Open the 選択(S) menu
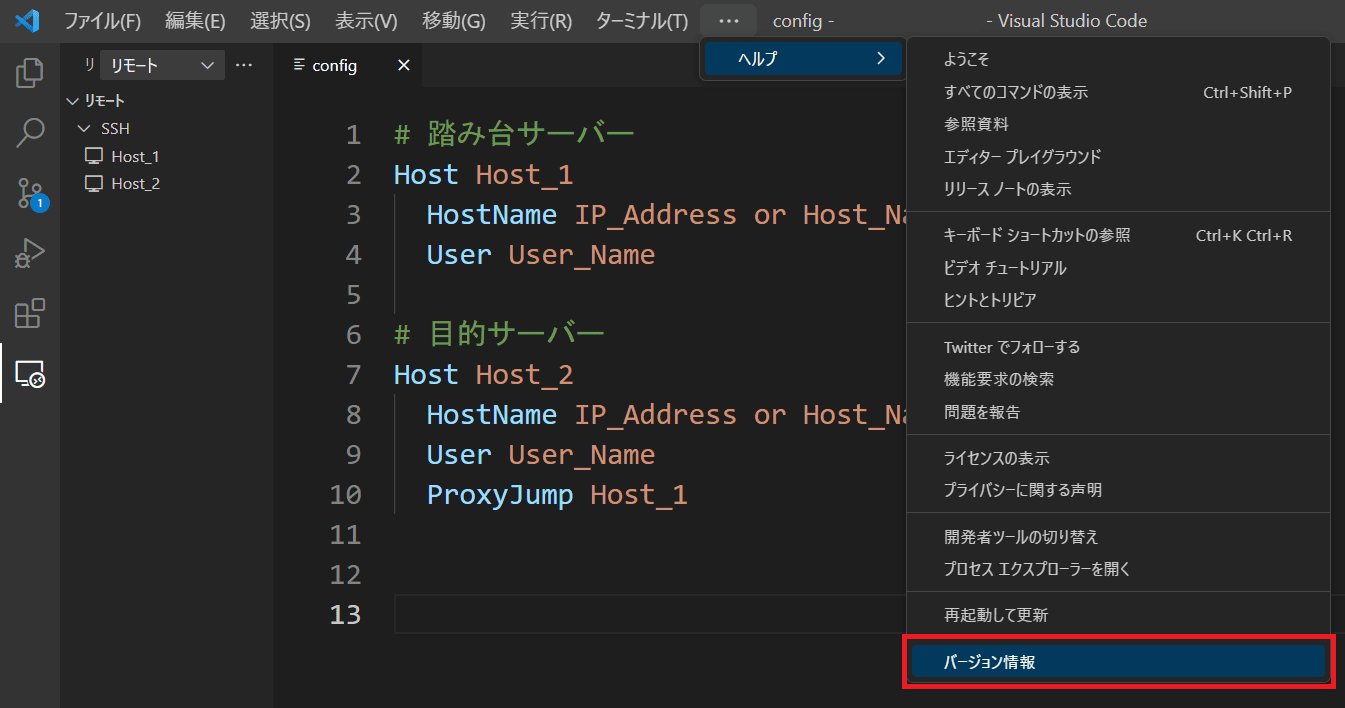This screenshot has height=708, width=1345. point(280,21)
